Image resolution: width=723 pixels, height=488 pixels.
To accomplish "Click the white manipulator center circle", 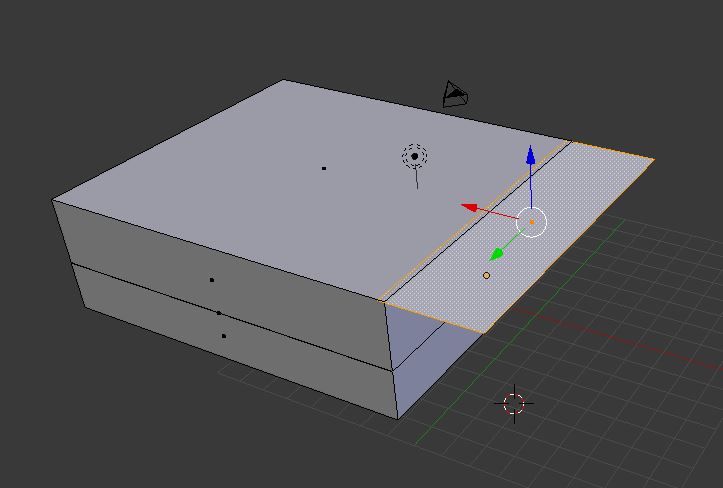I will click(x=531, y=222).
